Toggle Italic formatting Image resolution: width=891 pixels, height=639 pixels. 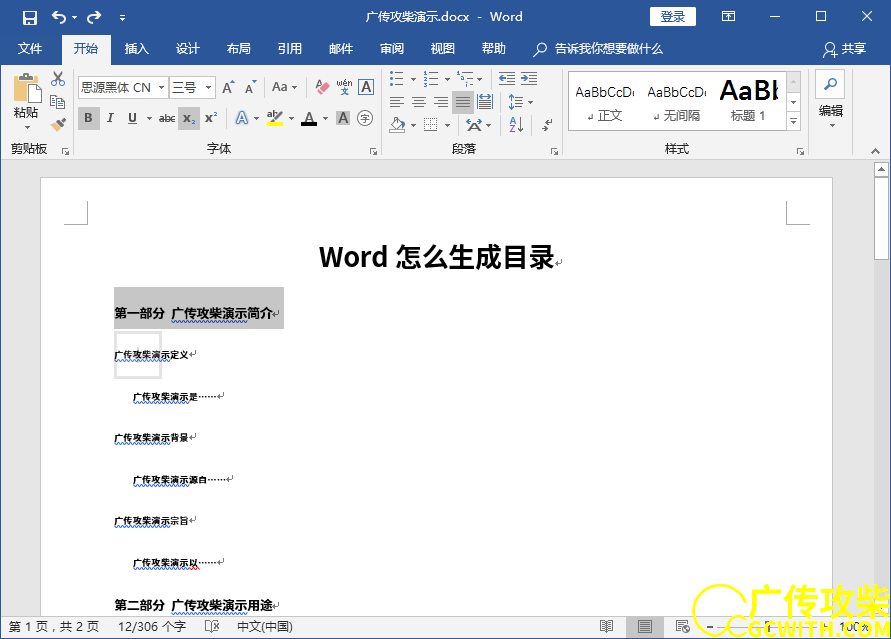pyautogui.click(x=110, y=118)
